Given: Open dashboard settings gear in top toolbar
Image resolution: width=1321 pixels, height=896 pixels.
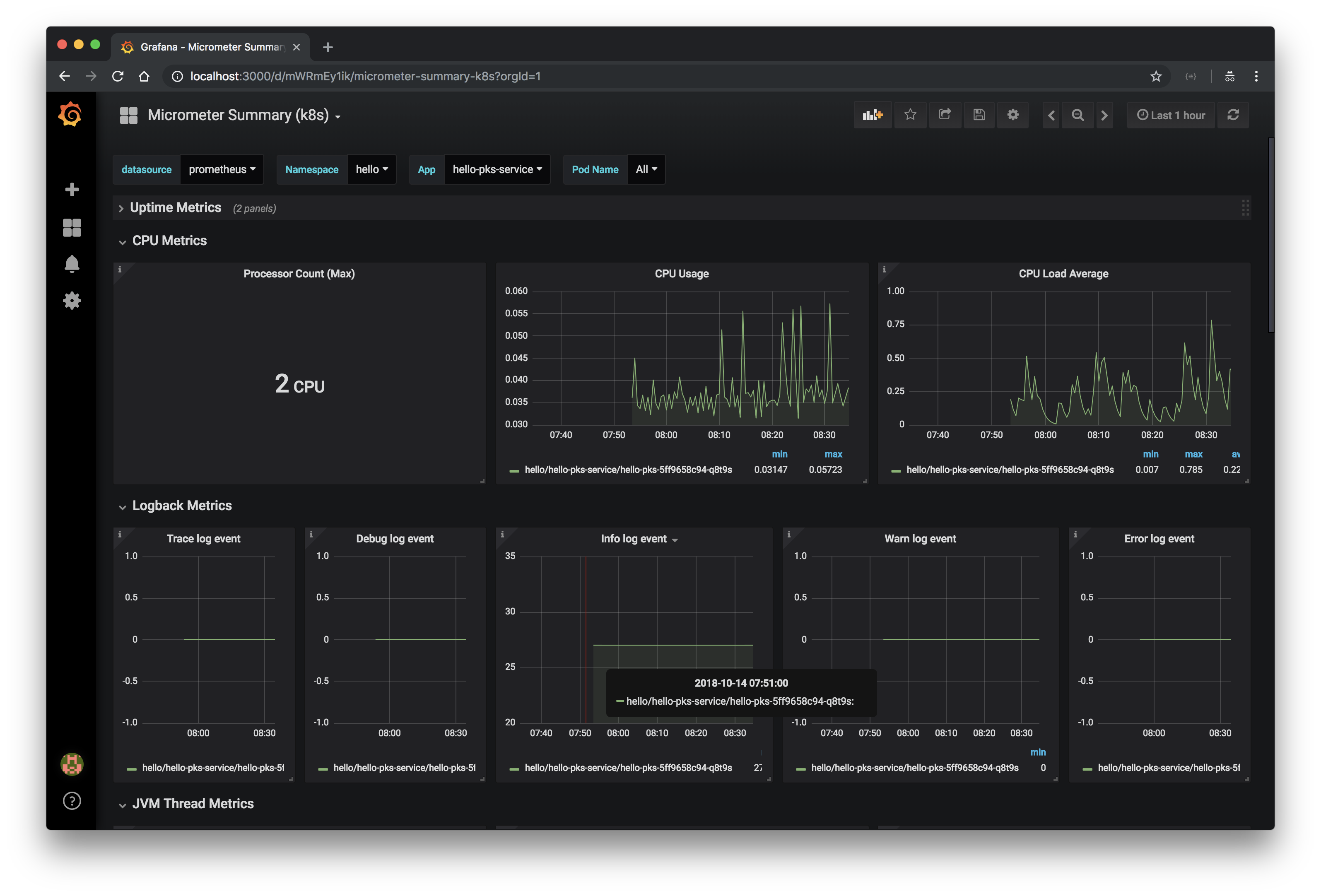Looking at the screenshot, I should [x=1013, y=116].
